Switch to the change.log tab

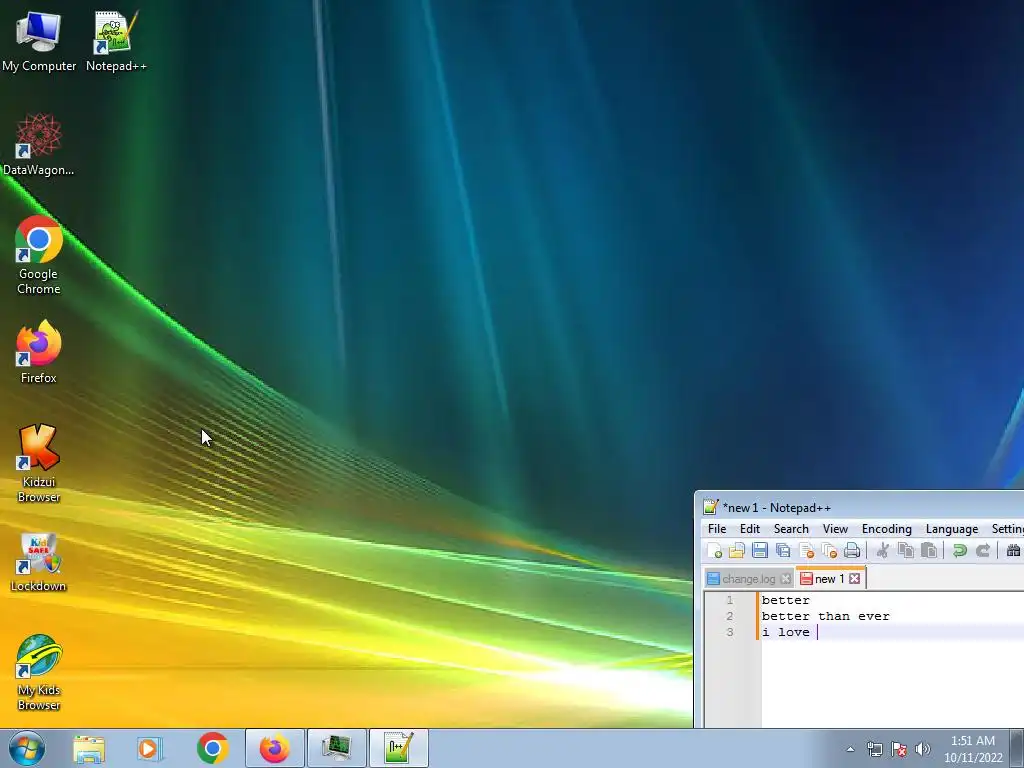(x=748, y=579)
